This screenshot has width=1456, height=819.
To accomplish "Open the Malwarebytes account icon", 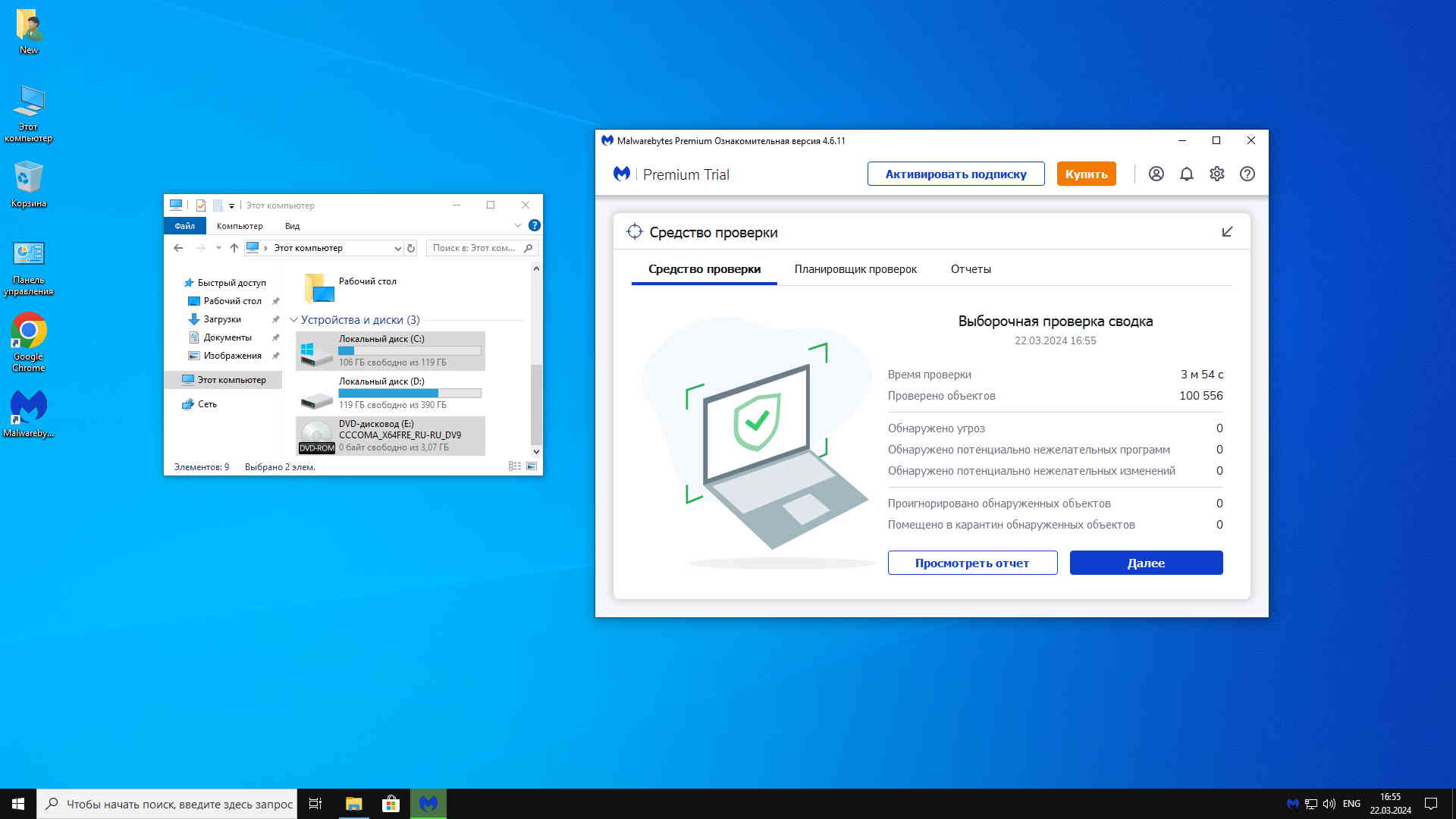I will click(x=1156, y=174).
